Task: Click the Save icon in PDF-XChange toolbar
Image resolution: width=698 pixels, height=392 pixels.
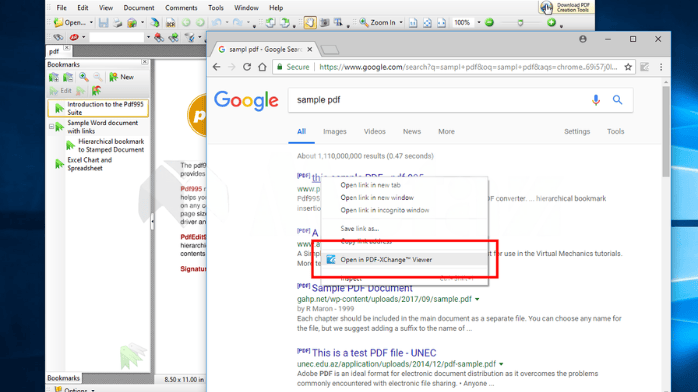Action: tap(103, 22)
